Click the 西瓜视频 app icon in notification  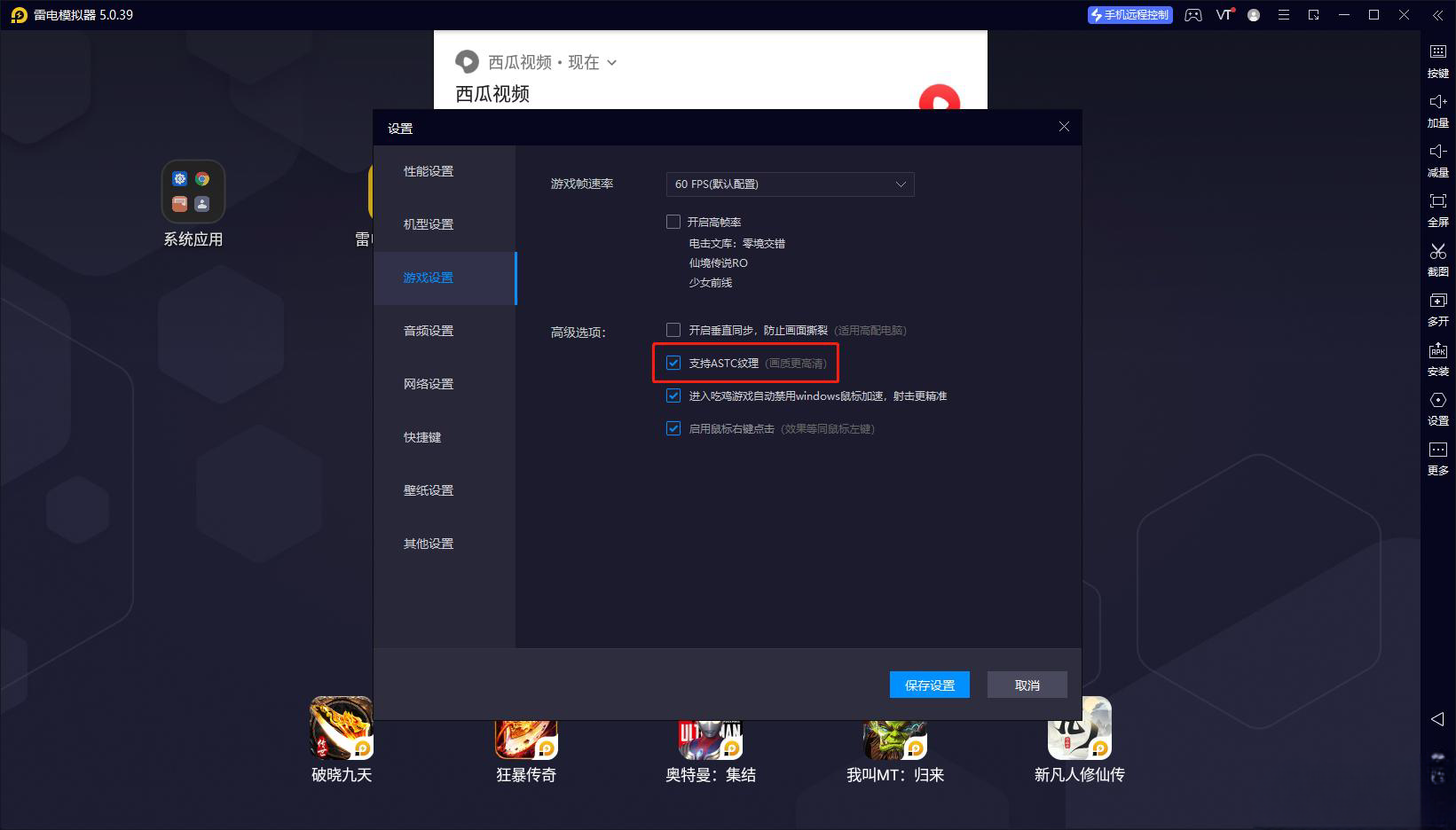point(467,62)
